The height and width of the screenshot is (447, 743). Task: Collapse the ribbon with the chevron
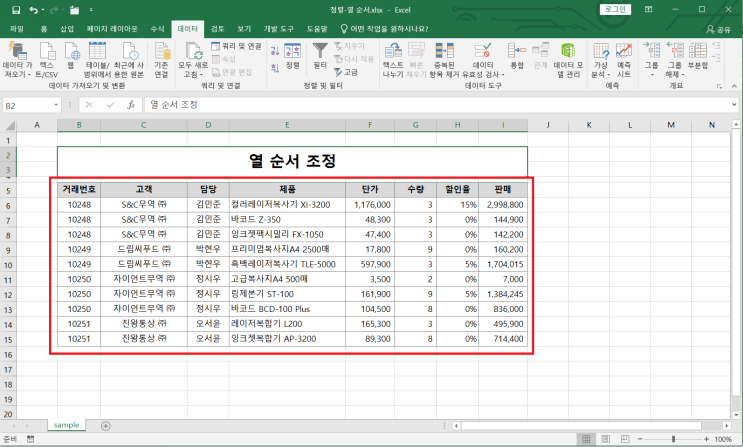[734, 86]
